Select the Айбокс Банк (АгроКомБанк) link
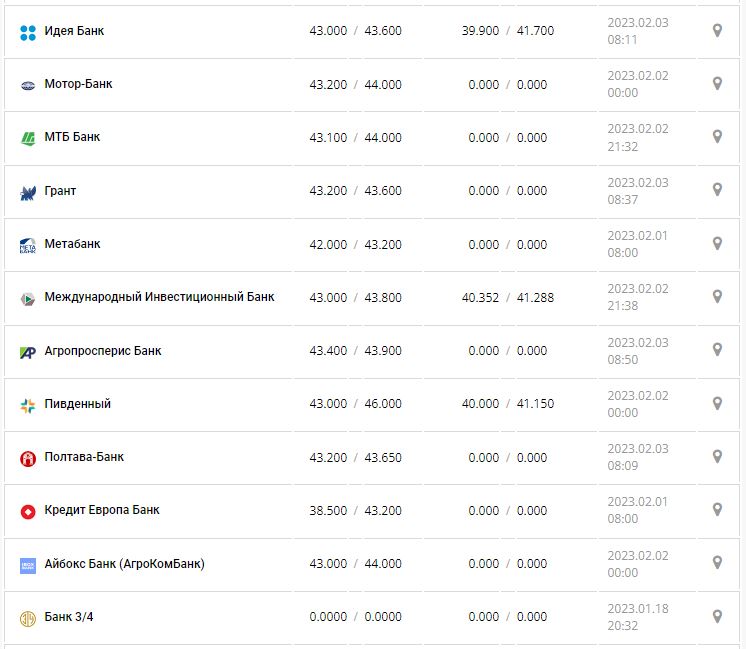Viewport: 746px width, 649px height. 124,564
